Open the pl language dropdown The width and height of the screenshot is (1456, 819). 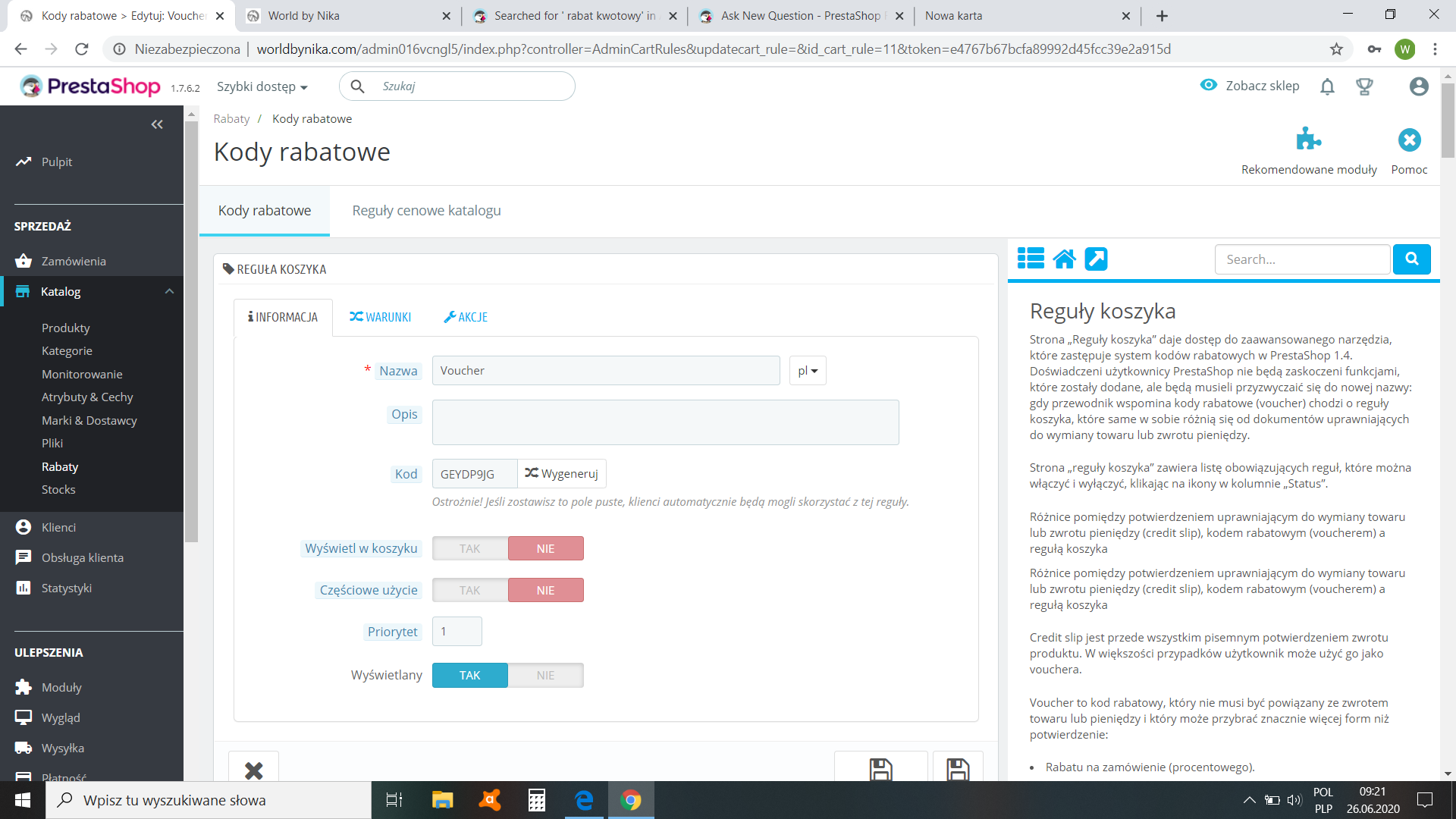pos(807,371)
